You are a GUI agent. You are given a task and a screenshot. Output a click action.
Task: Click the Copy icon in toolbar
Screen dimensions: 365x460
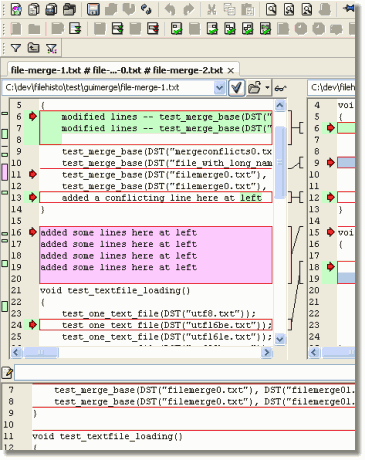tap(229, 9)
